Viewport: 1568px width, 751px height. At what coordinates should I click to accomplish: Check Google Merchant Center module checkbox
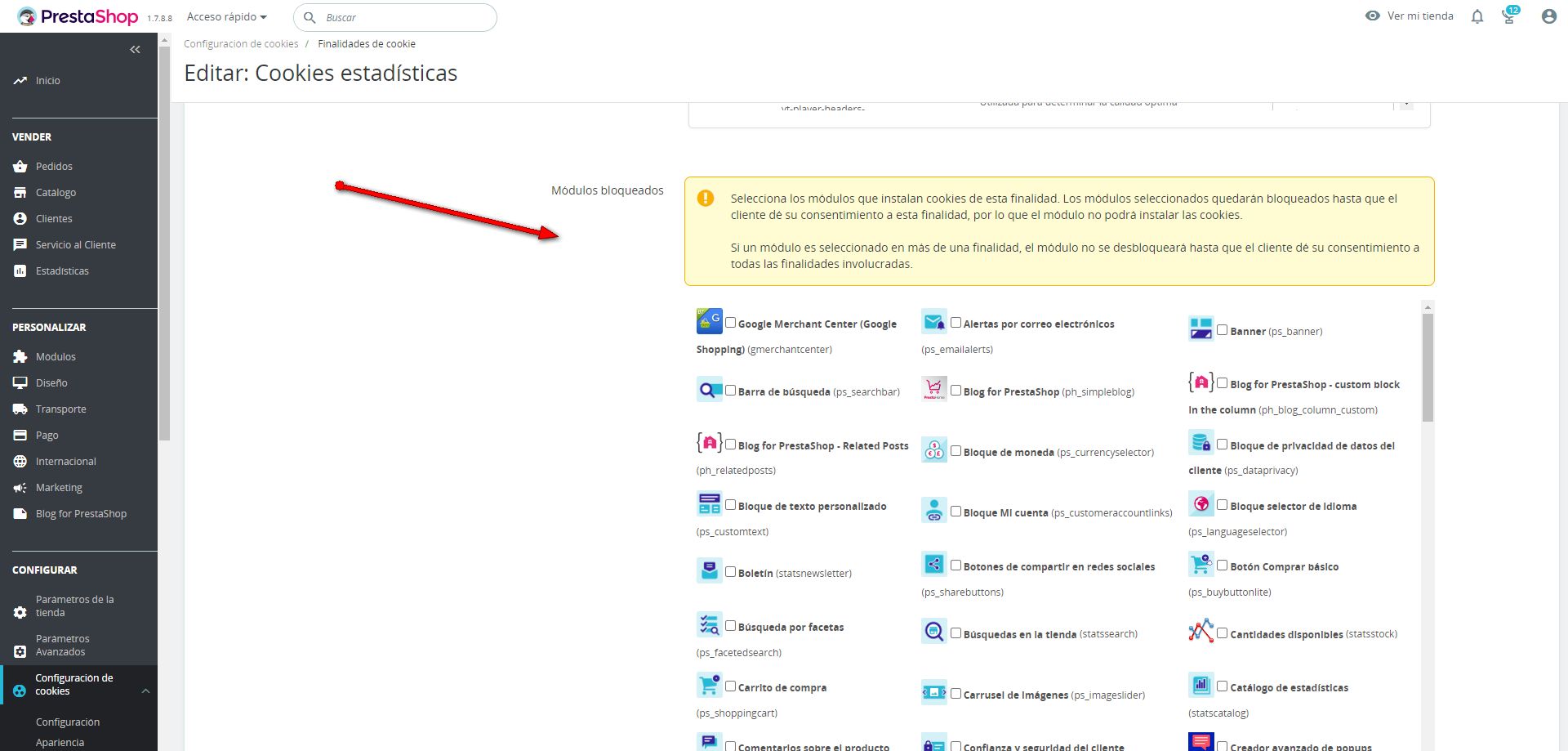(x=731, y=323)
